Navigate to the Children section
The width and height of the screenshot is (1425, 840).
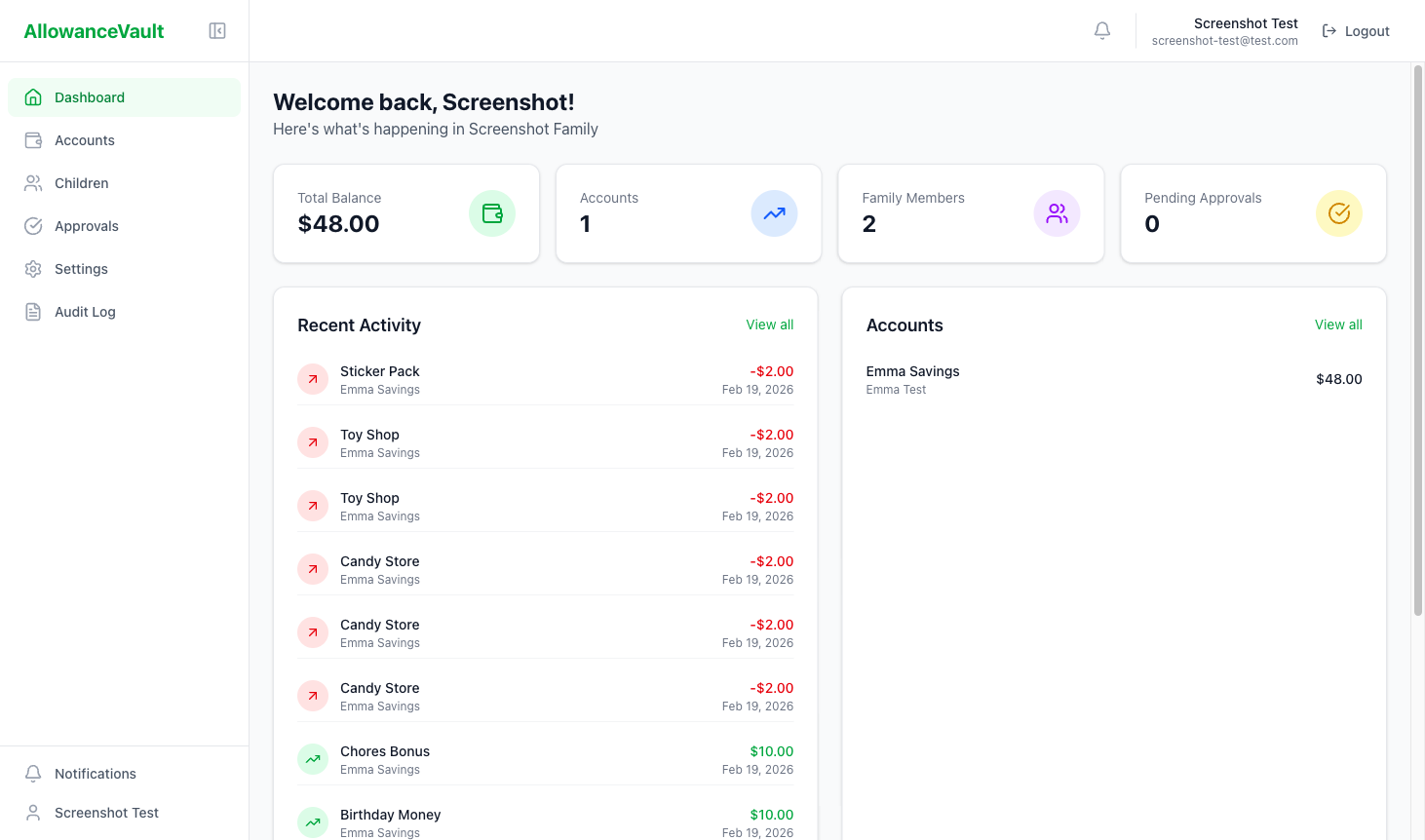tap(81, 182)
